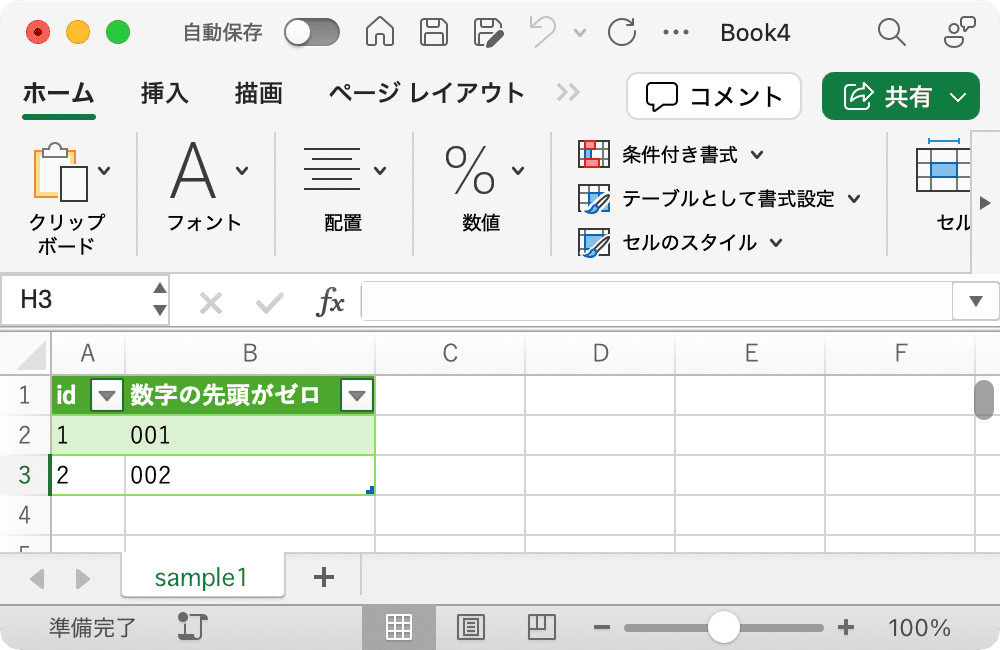
Task: Click the Name Box showing H3
Action: point(77,299)
